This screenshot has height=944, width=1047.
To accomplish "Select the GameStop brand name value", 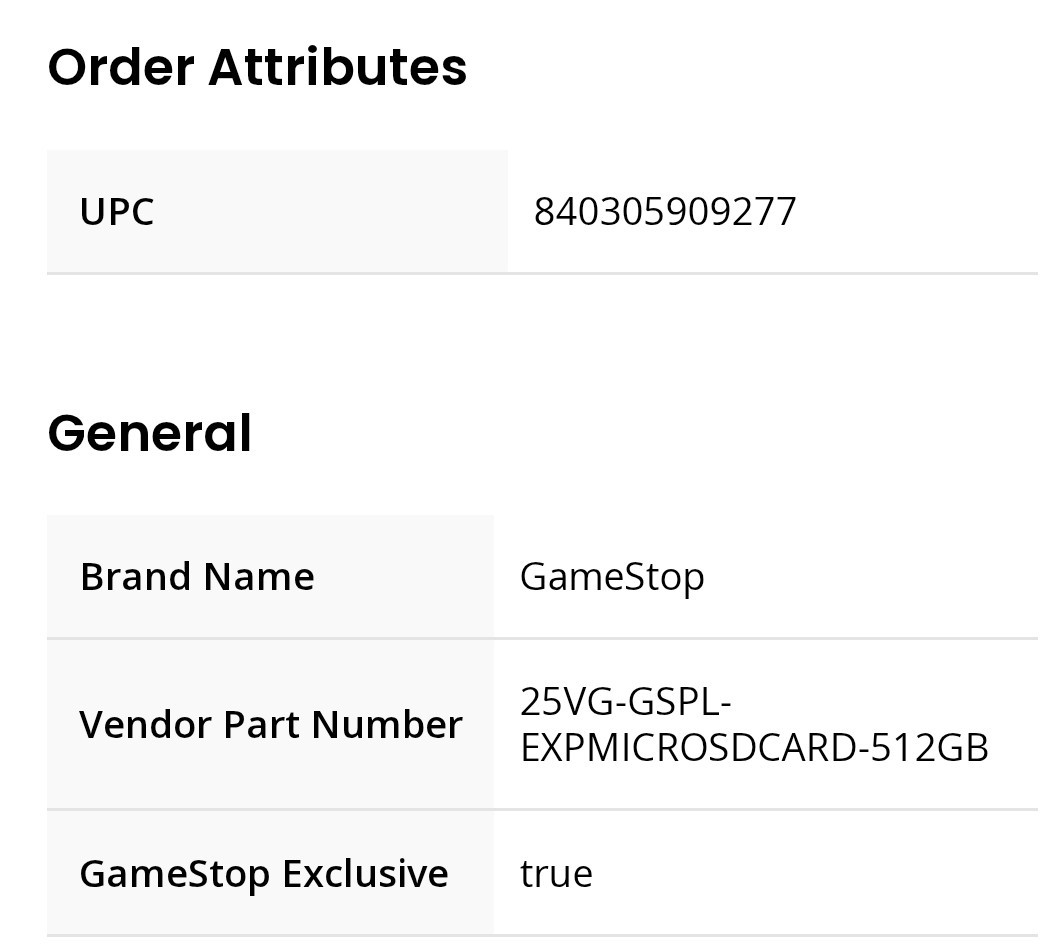I will click(612, 577).
